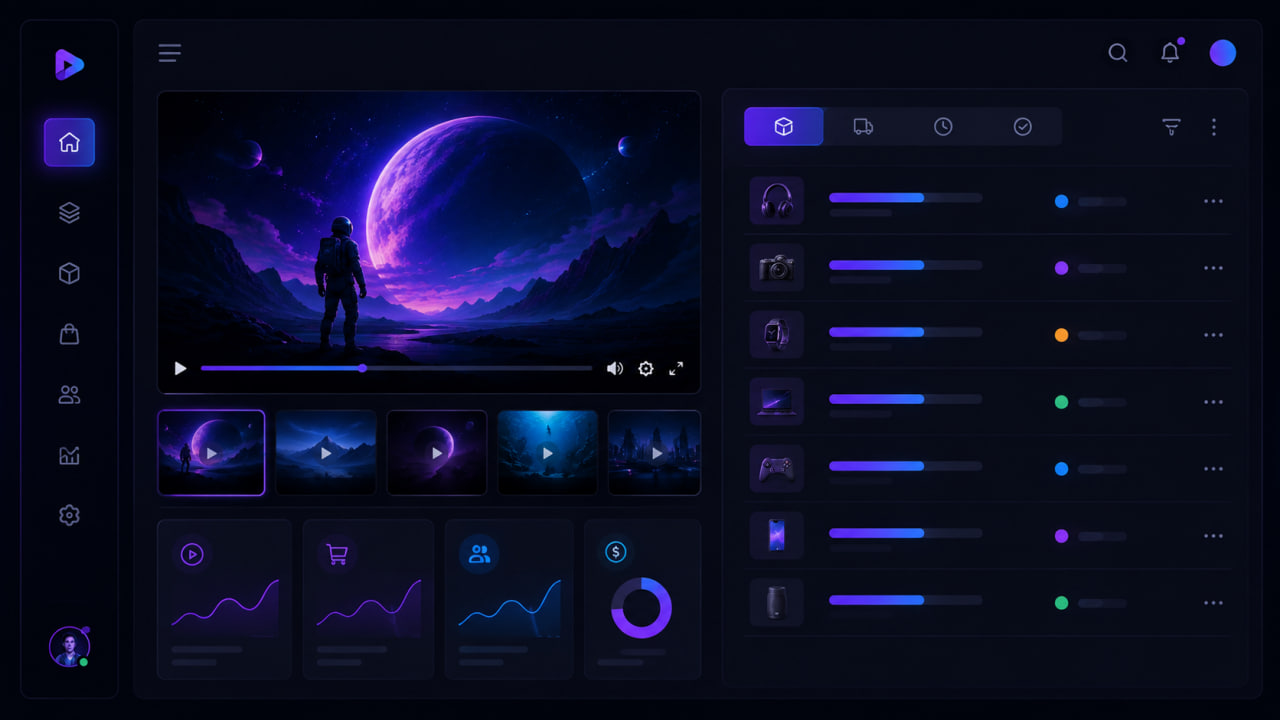Open video settings gear in the player controls

coord(646,368)
